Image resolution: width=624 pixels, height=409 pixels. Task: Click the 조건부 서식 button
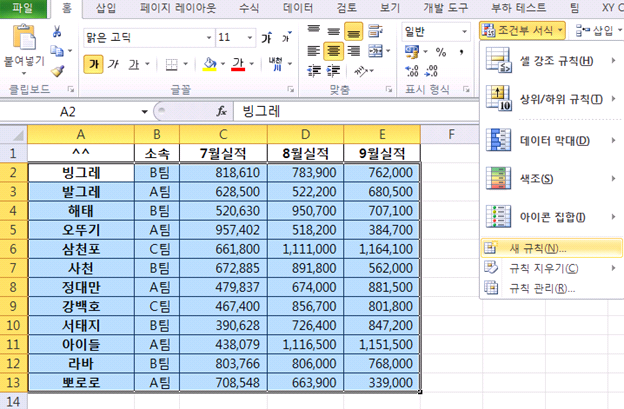[x=522, y=31]
